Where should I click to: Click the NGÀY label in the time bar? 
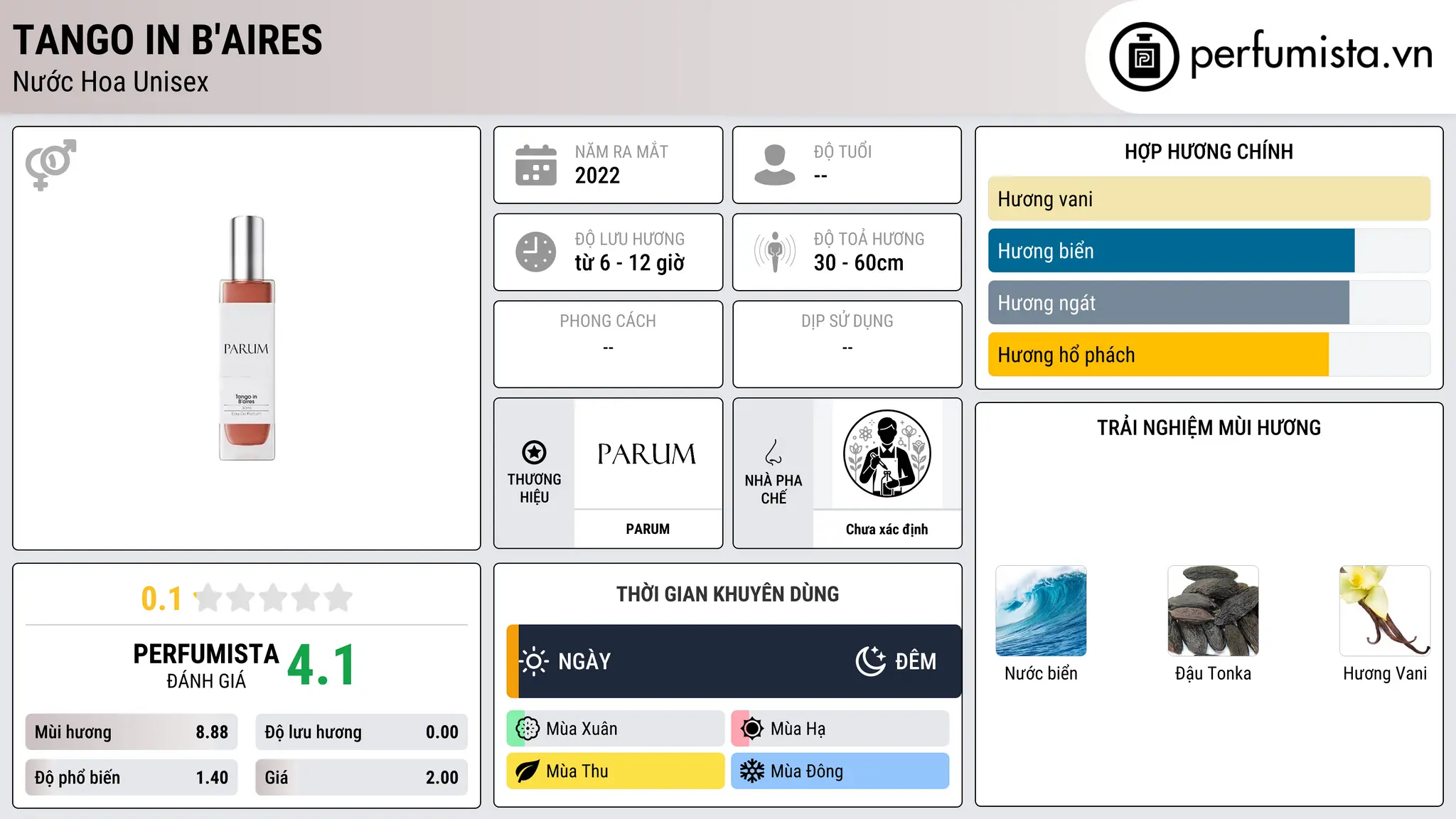584,661
